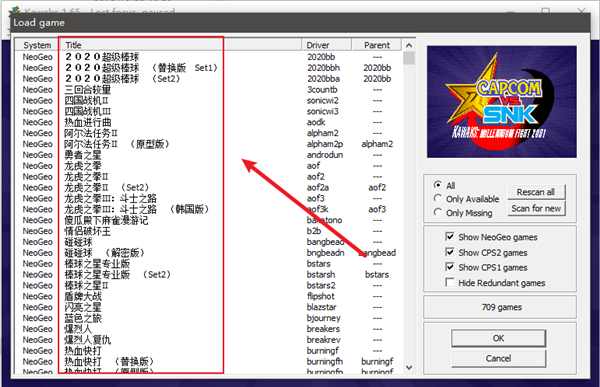This screenshot has height=387, width=600.
Task: Uncheck Show NeoGeo games checkbox
Action: coord(450,237)
